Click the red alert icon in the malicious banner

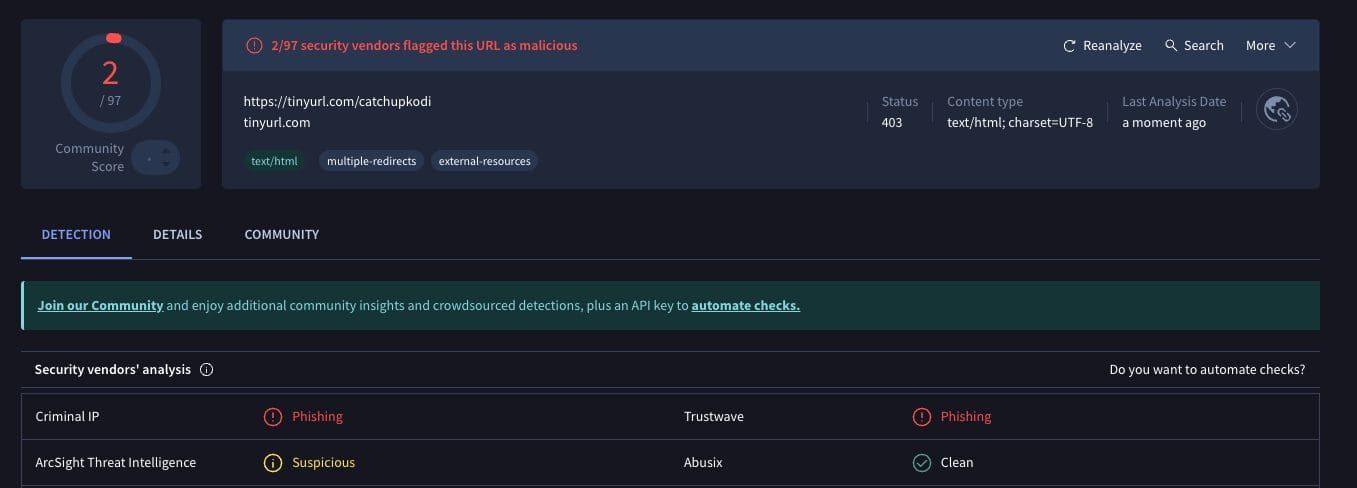click(254, 45)
